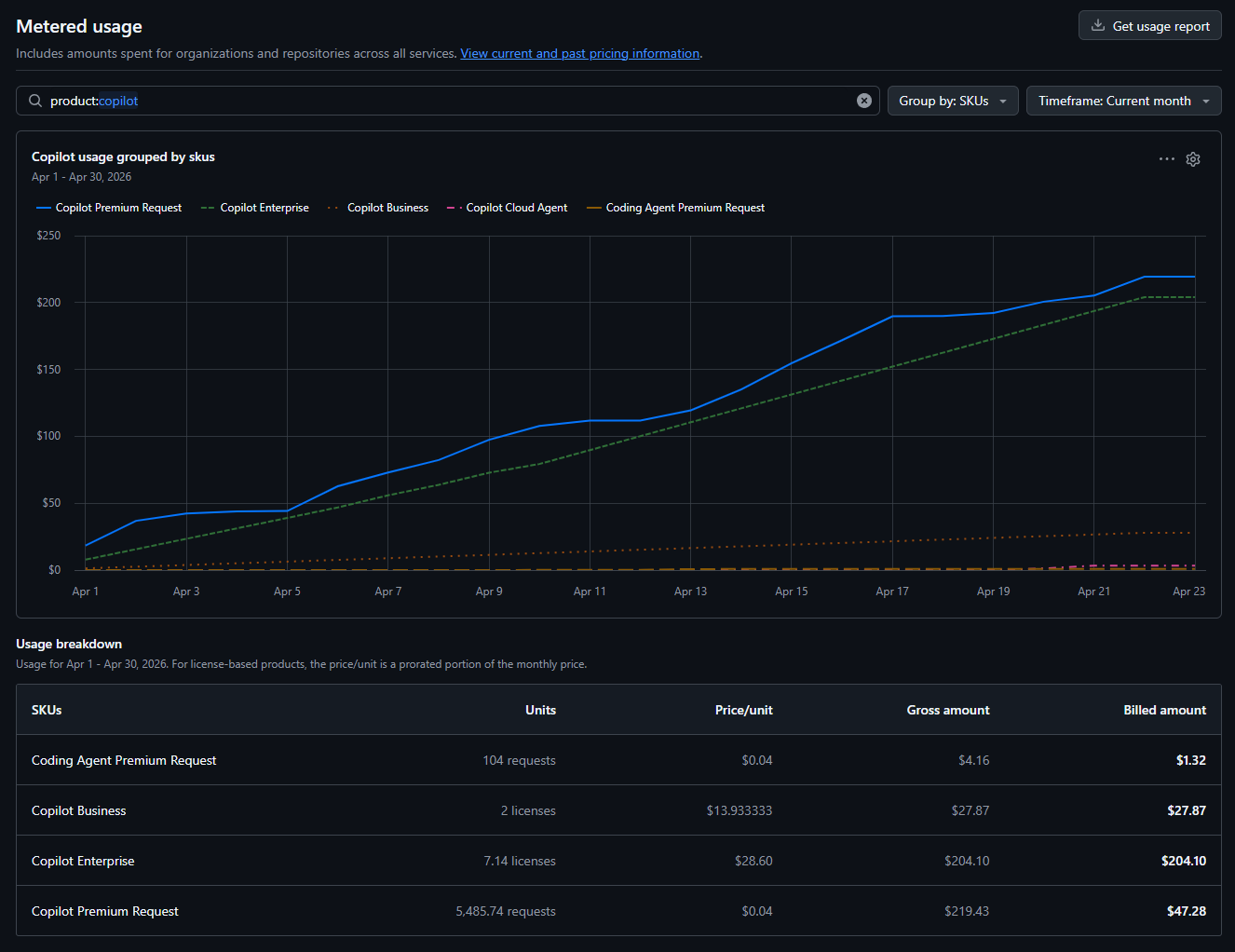
Task: Select the Copilot Premium Request row name
Action: click(x=105, y=911)
